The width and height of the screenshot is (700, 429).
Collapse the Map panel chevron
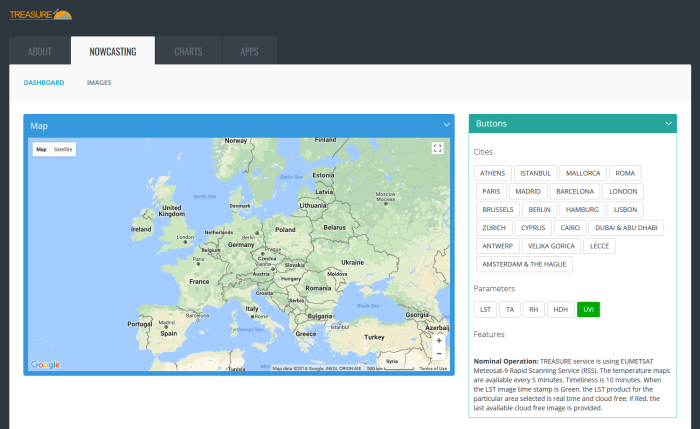click(446, 125)
